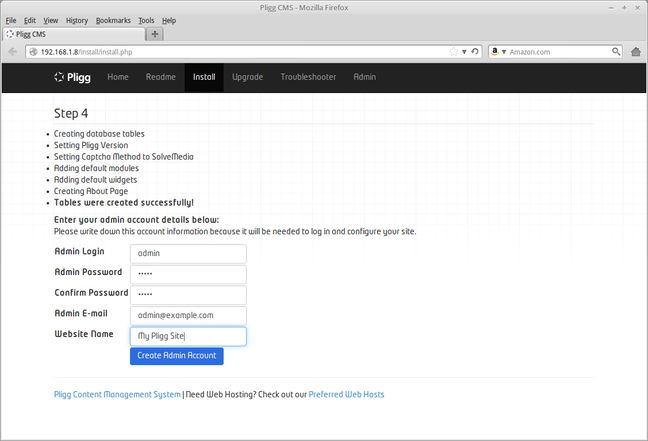Viewport: 648px width, 441px height.
Task: Open Pligg Content Management System link
Action: click(117, 394)
